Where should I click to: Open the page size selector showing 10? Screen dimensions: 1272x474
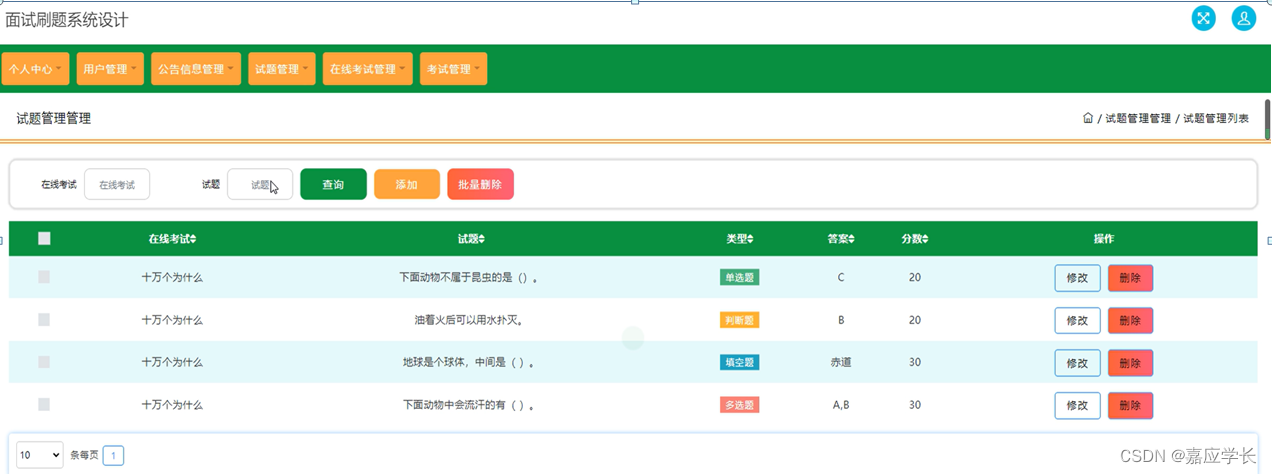click(x=40, y=455)
